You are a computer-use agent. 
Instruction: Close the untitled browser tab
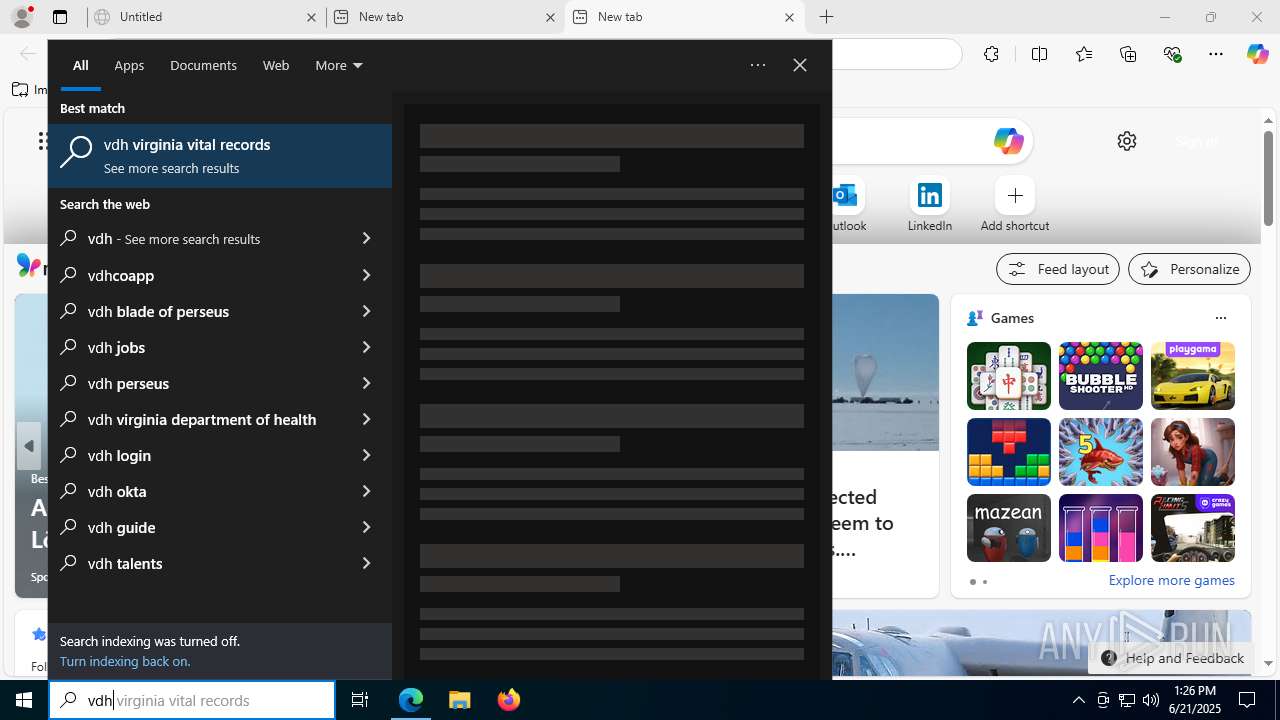(311, 17)
